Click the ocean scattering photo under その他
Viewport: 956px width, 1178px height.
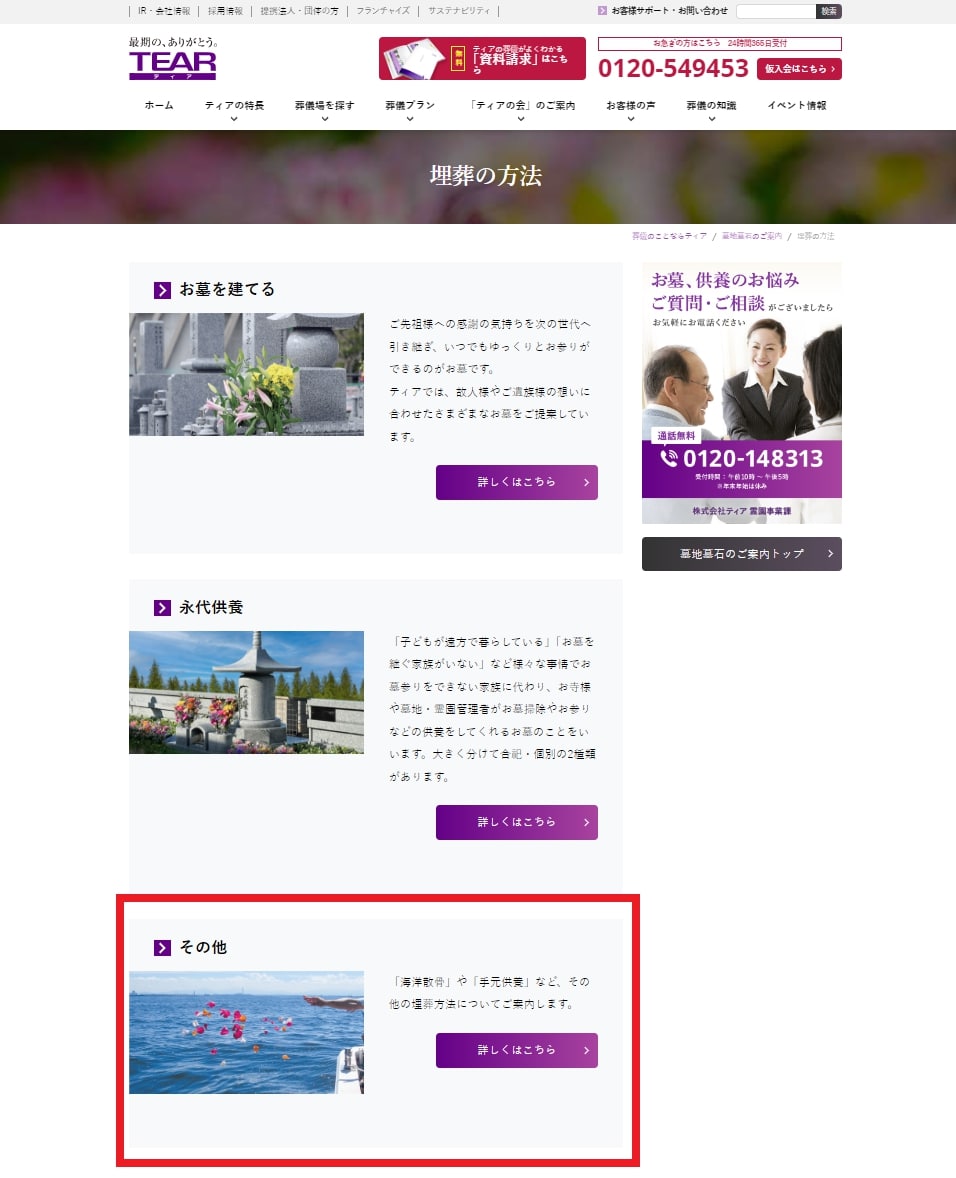click(x=246, y=1032)
